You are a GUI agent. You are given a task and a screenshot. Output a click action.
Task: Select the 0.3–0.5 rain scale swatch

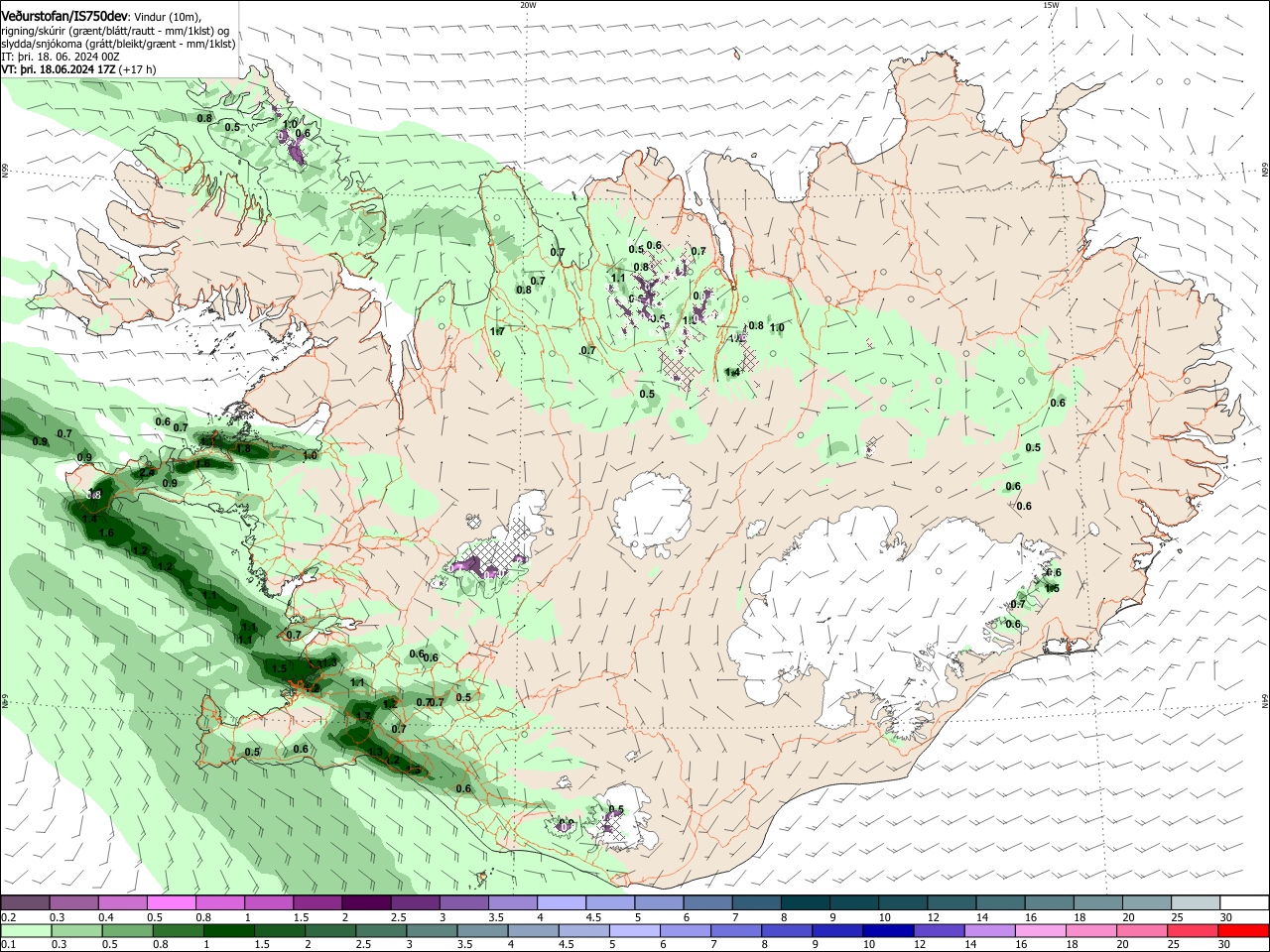pos(76,930)
